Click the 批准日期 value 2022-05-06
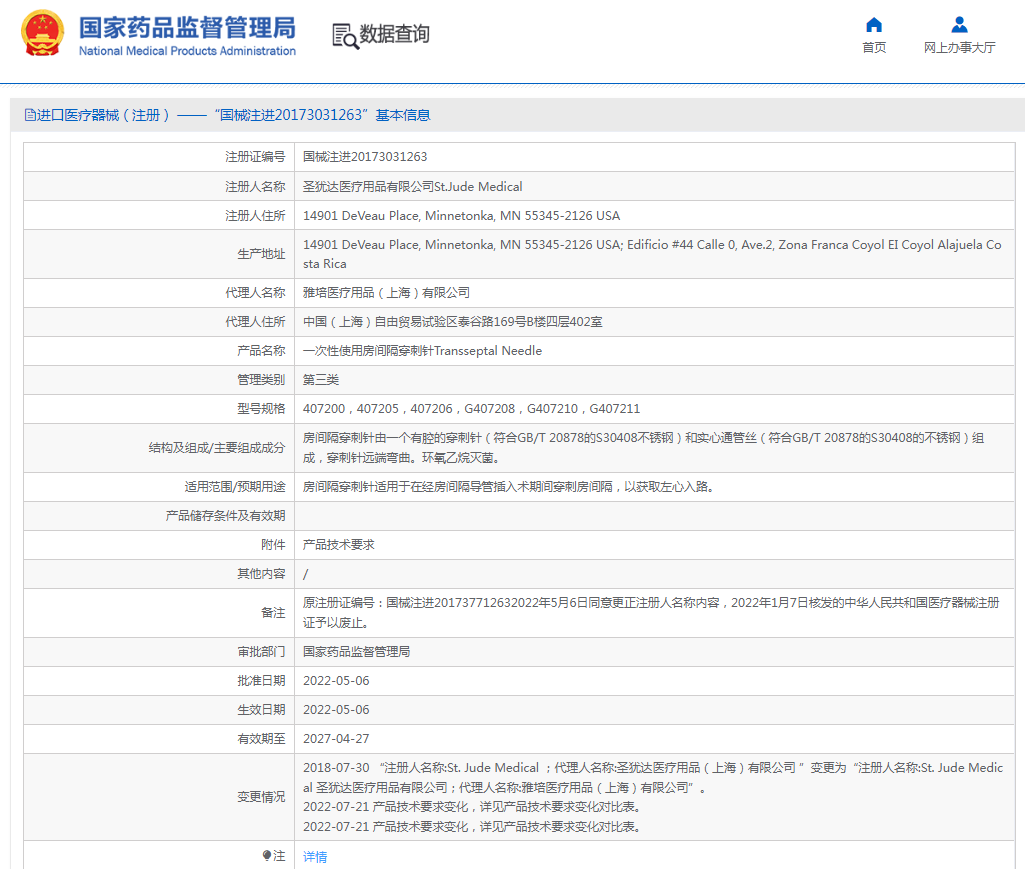Screen dimensions: 1025x869 coord(336,681)
